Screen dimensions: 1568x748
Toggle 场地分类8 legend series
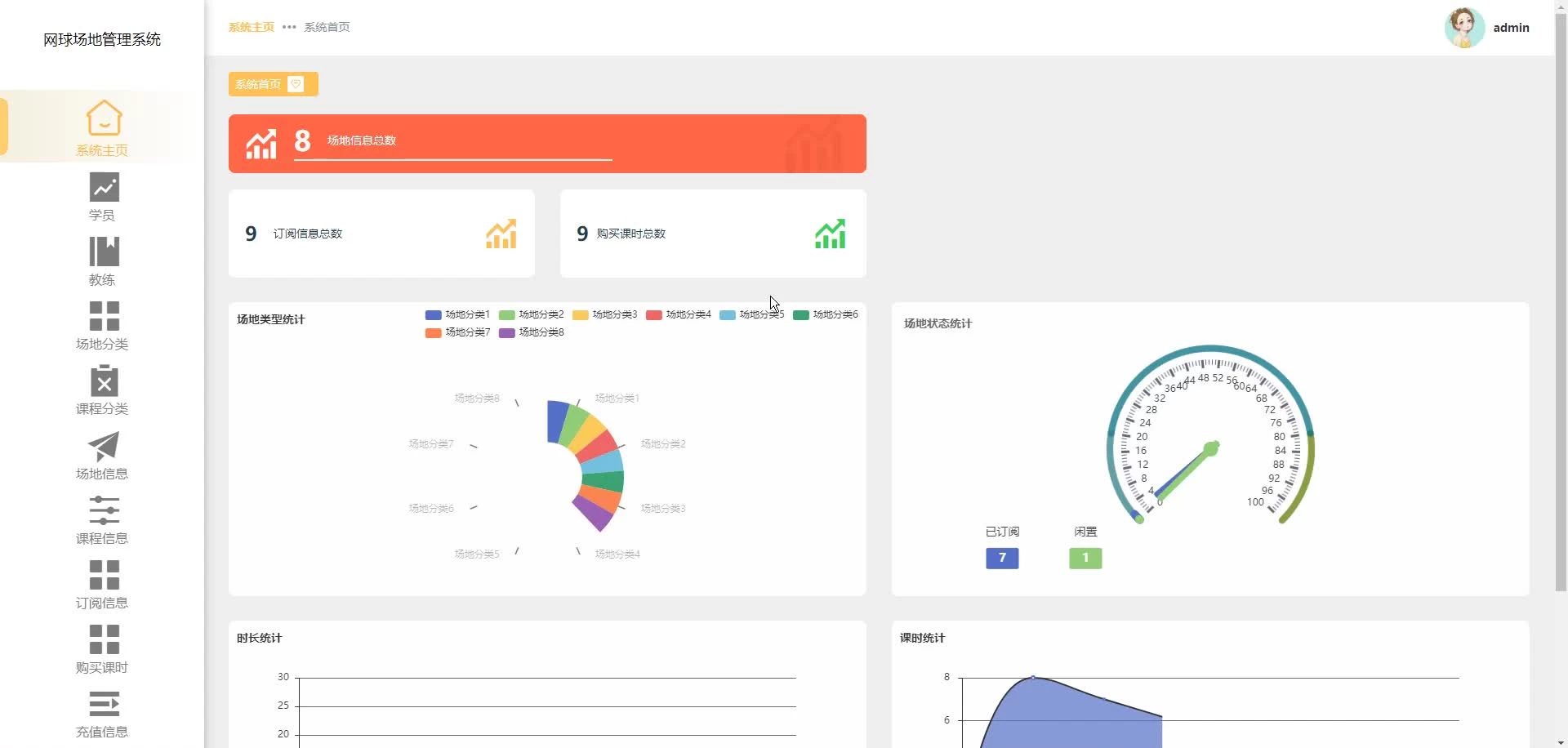pyautogui.click(x=531, y=332)
